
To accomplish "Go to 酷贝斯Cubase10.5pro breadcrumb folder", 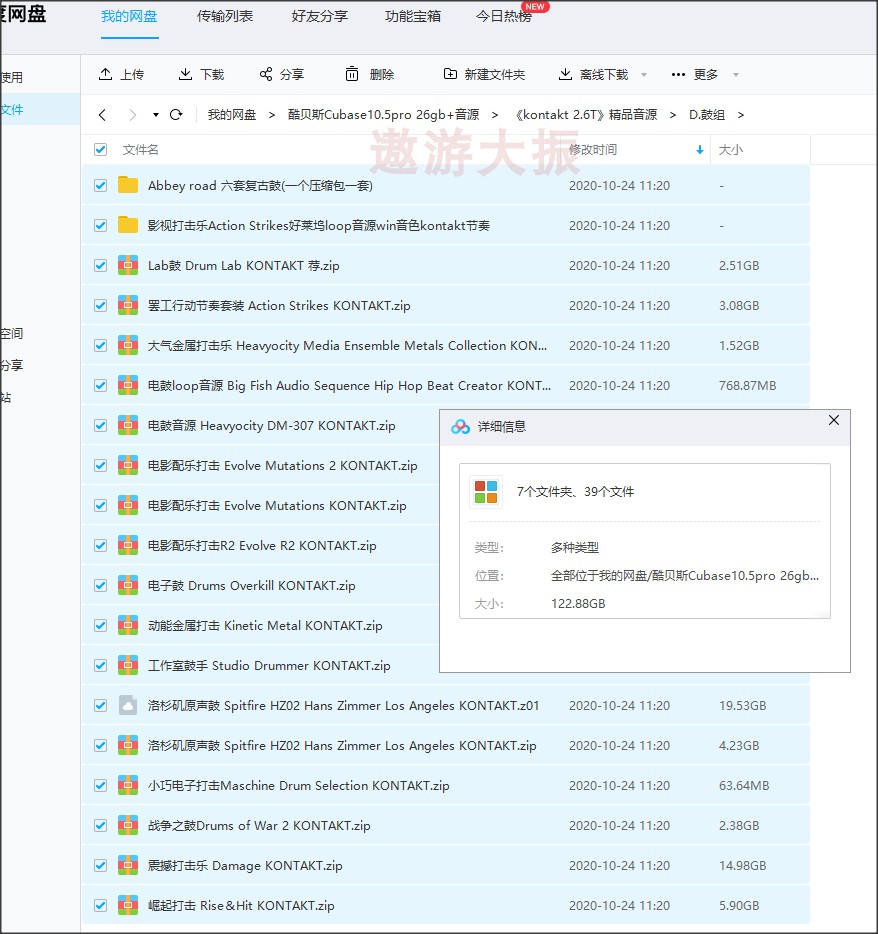I will point(384,114).
